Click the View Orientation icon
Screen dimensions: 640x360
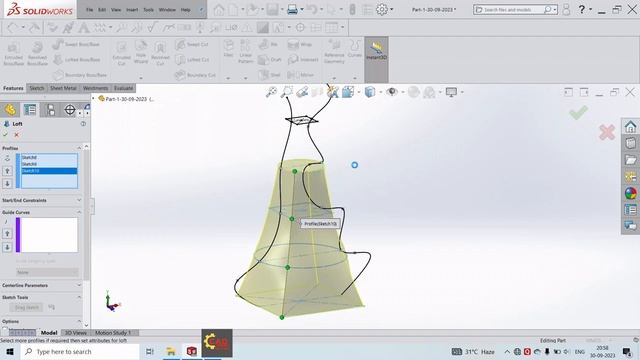tap(348, 92)
